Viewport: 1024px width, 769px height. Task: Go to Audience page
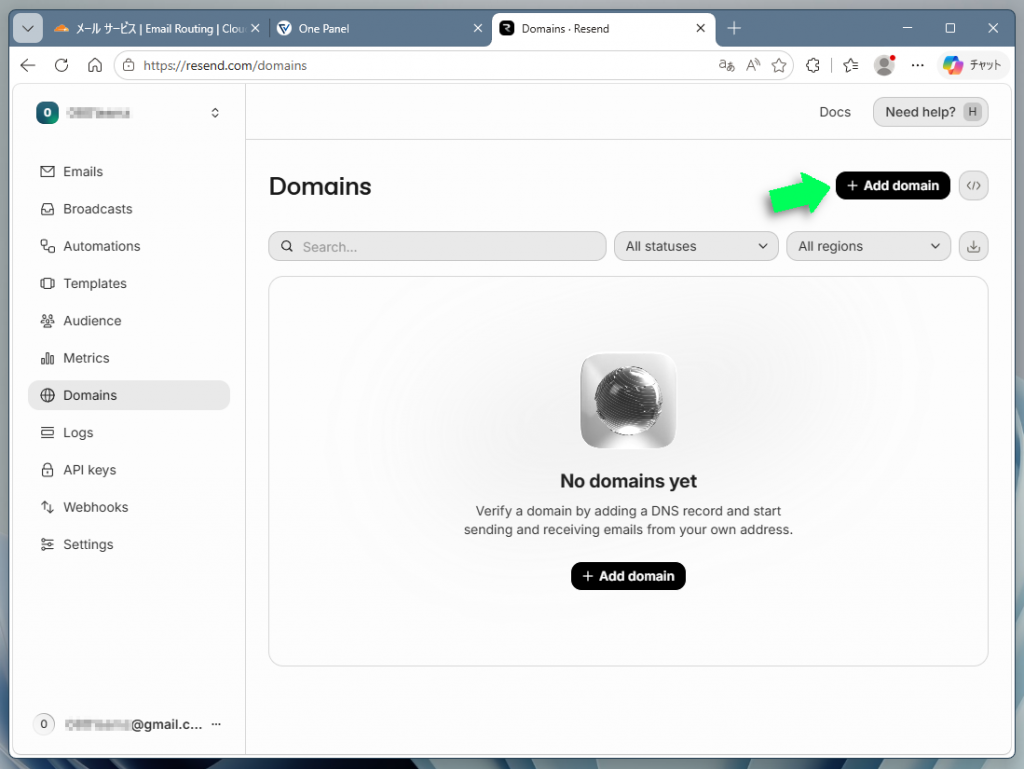(x=129, y=321)
